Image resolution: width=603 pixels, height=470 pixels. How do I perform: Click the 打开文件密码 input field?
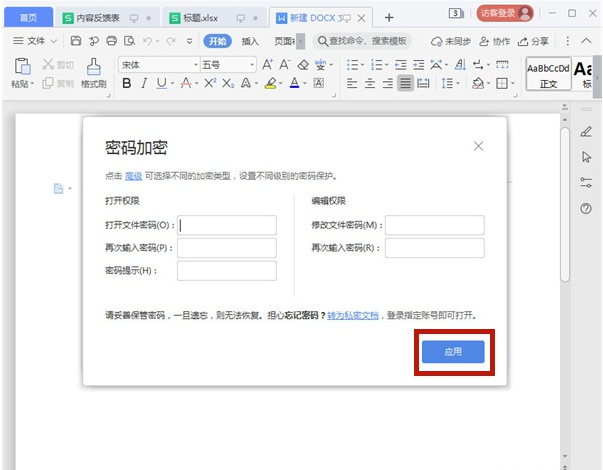click(227, 225)
